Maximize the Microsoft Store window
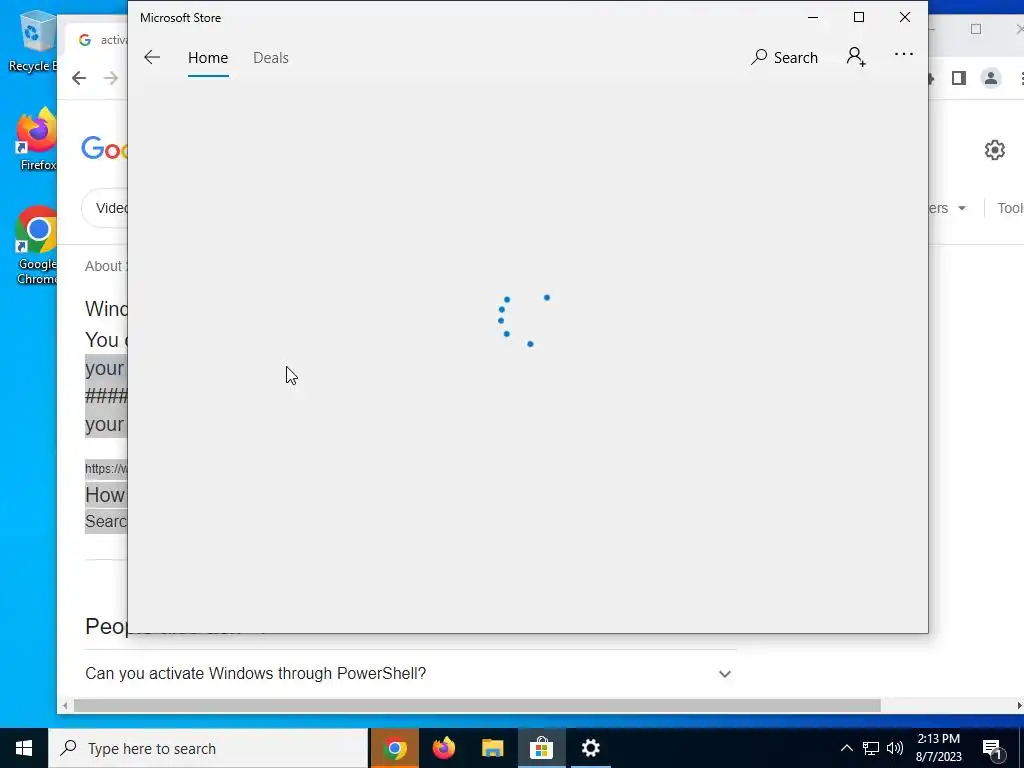The width and height of the screenshot is (1024, 768). click(x=859, y=18)
